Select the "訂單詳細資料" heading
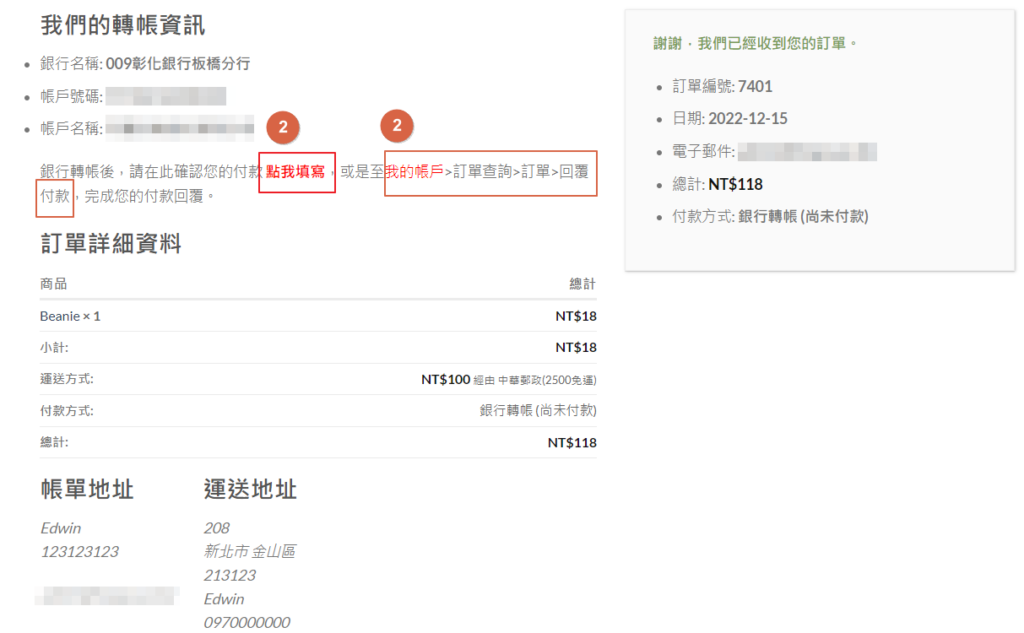The height and width of the screenshot is (633, 1024). (111, 244)
